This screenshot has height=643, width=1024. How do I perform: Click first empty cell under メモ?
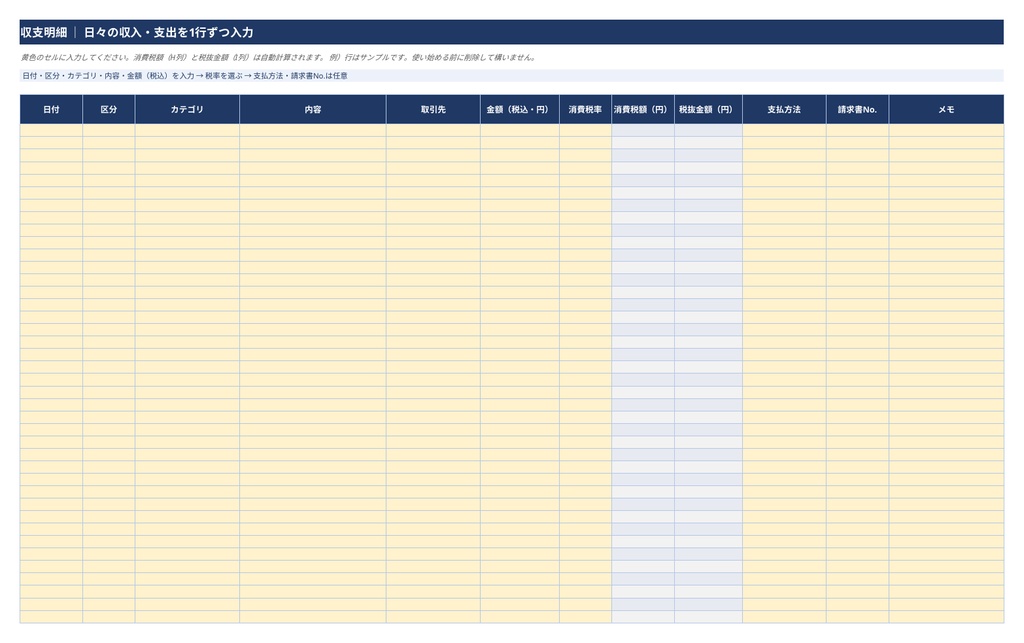click(x=946, y=131)
